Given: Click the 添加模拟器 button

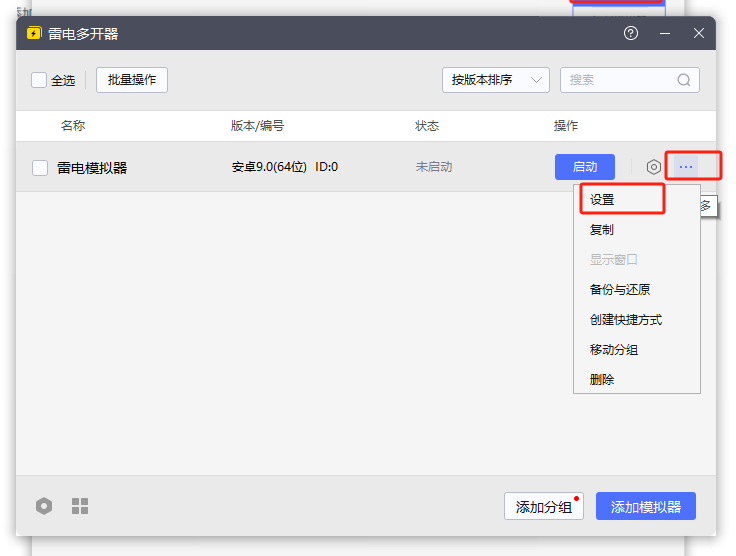Looking at the screenshot, I should [646, 506].
